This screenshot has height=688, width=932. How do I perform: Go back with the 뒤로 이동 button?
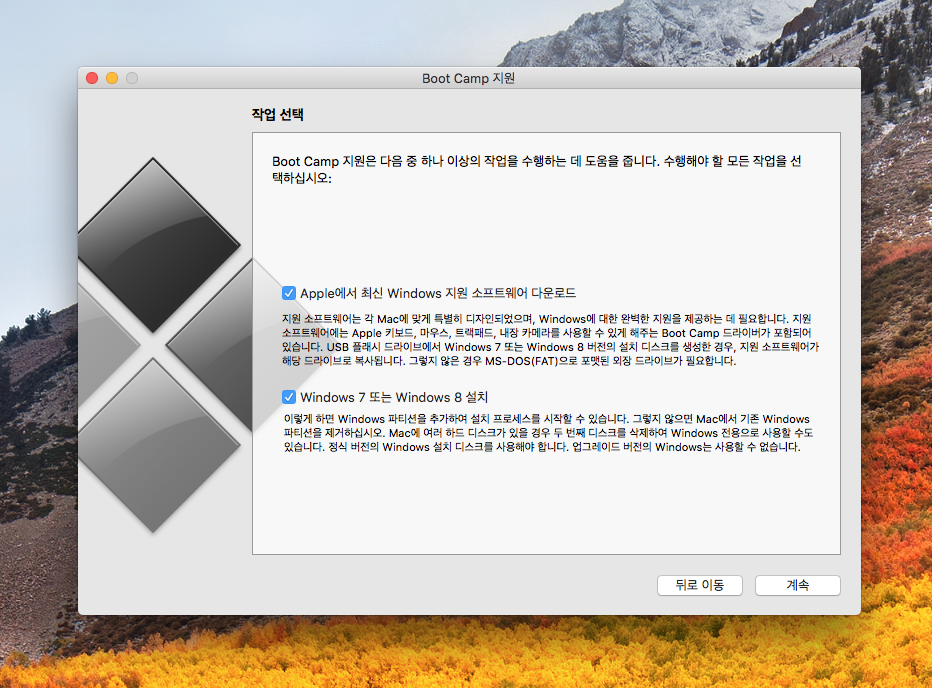[700, 585]
